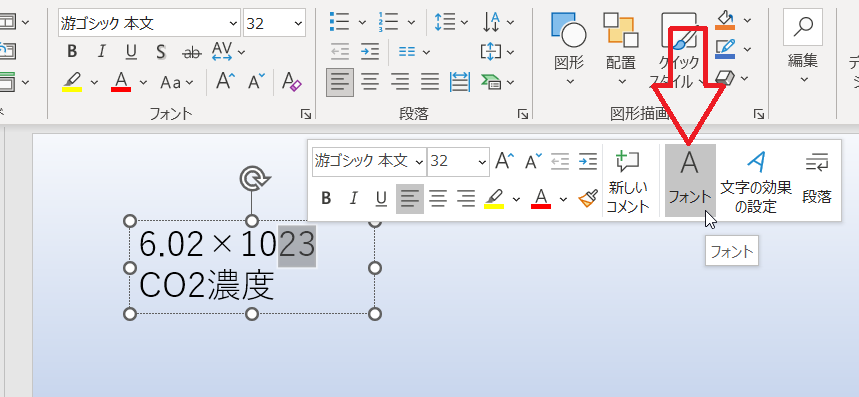859x397 pixels.
Task: Open the 段落 group dialog launcher
Action: coord(523,114)
